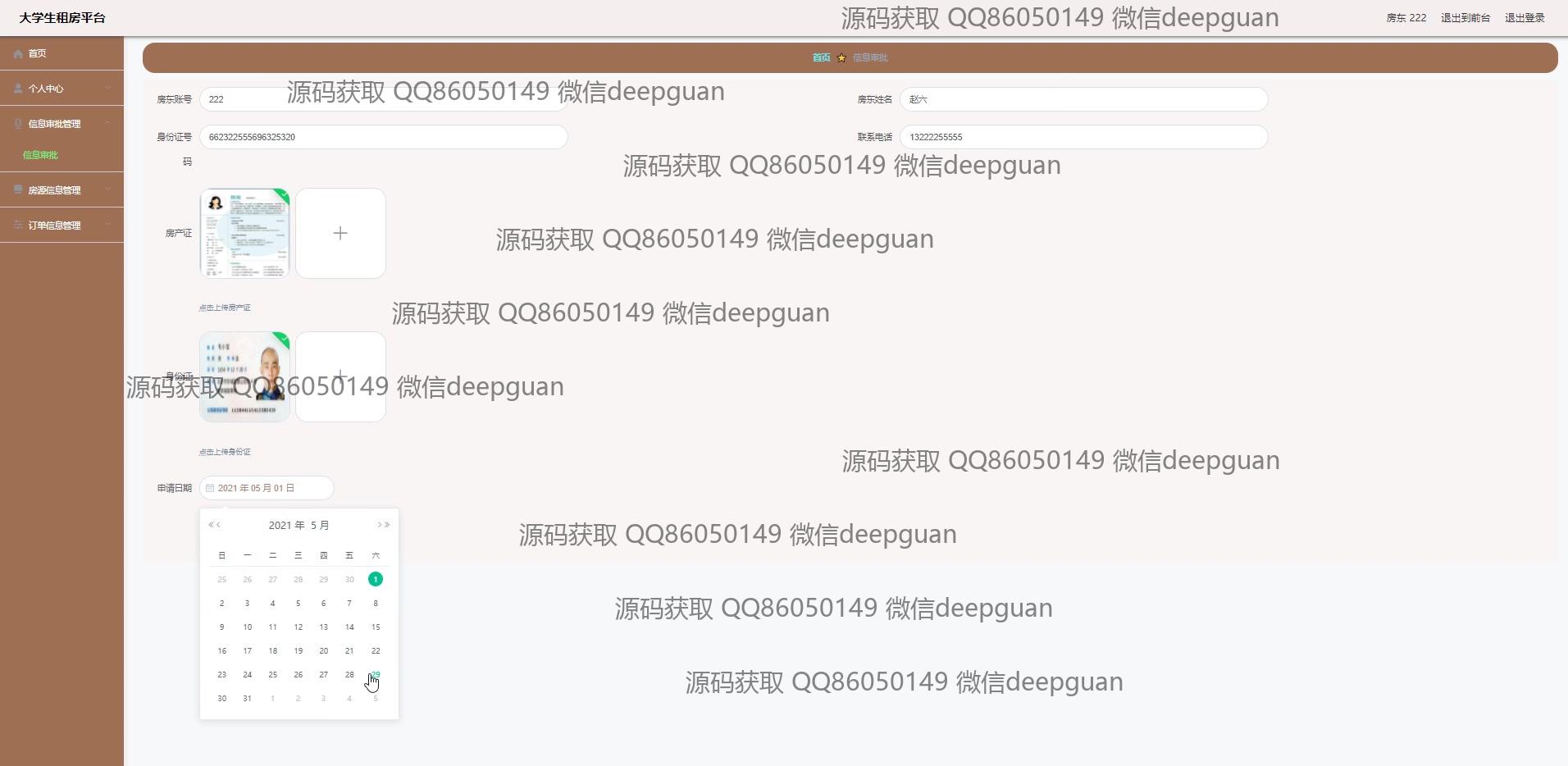Go to previous year with double-left arrow
Viewport: 1568px width, 766px height.
(x=211, y=525)
